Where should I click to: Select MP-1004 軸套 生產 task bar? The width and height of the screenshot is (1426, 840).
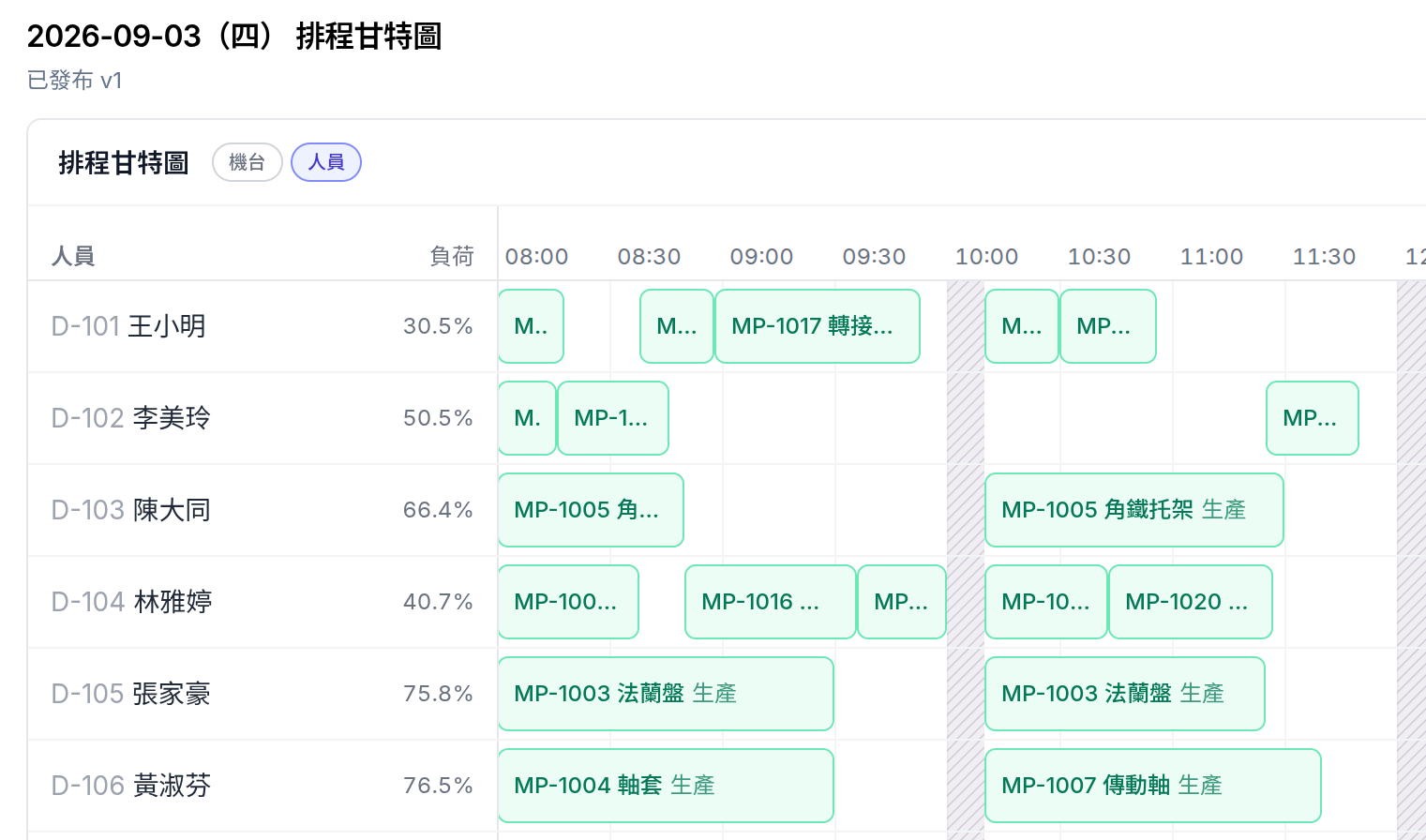[666, 786]
